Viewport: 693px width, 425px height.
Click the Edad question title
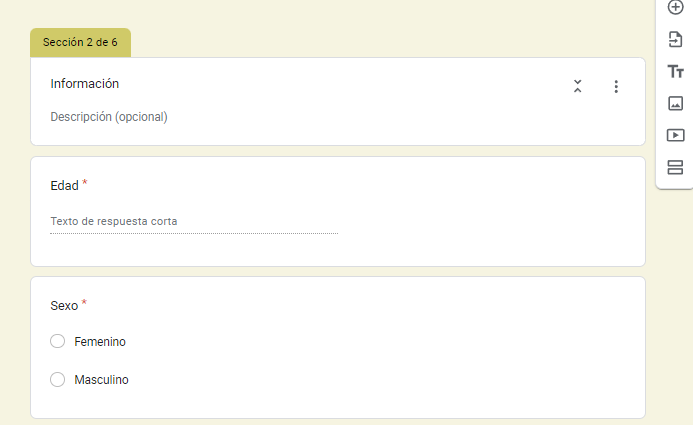[x=64, y=186]
